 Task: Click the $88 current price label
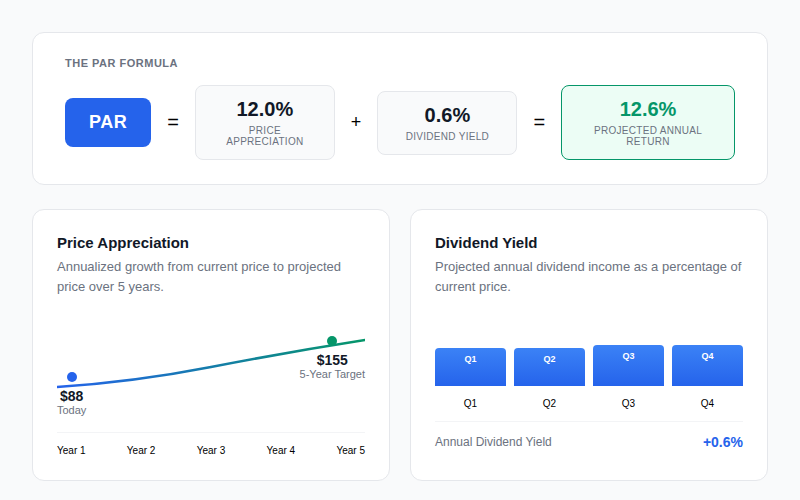[x=71, y=396]
